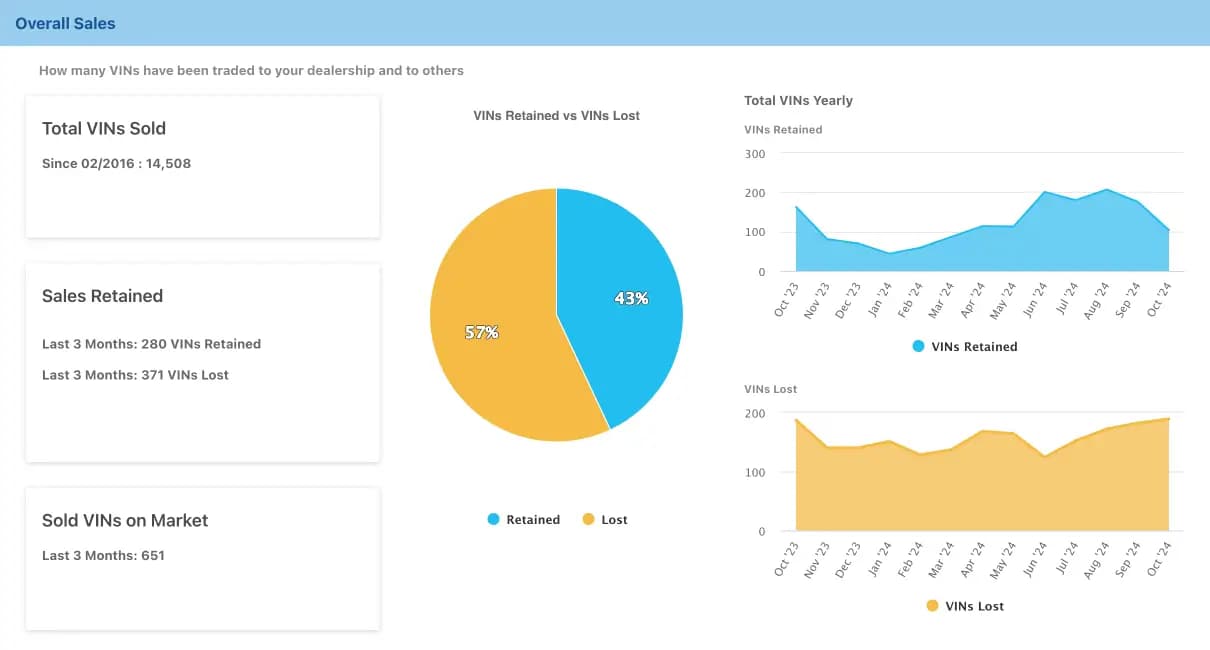Open the Sales Retained card heading
This screenshot has height=650, width=1210.
click(x=102, y=296)
